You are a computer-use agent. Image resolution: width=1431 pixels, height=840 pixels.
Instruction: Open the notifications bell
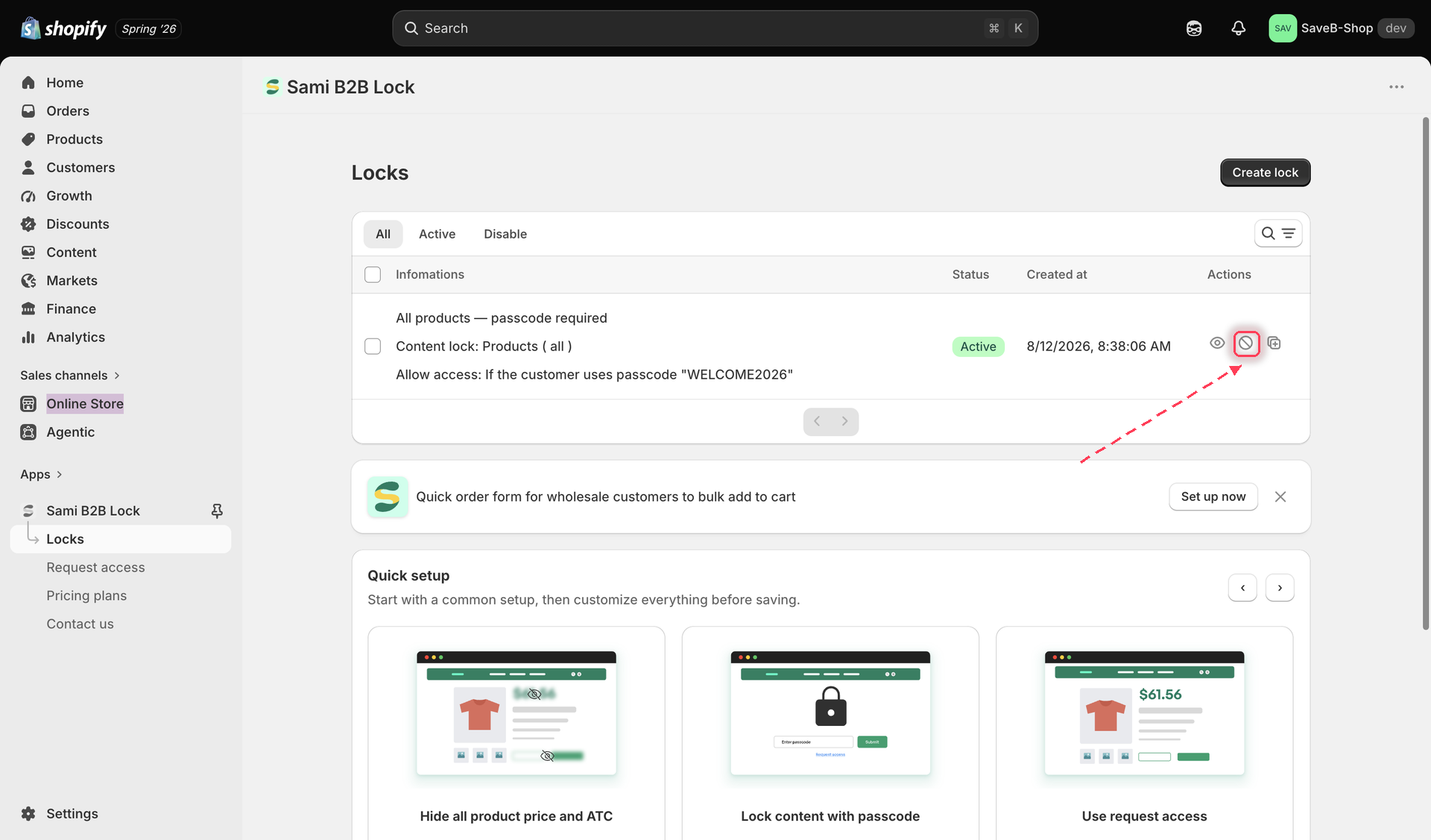(x=1238, y=28)
